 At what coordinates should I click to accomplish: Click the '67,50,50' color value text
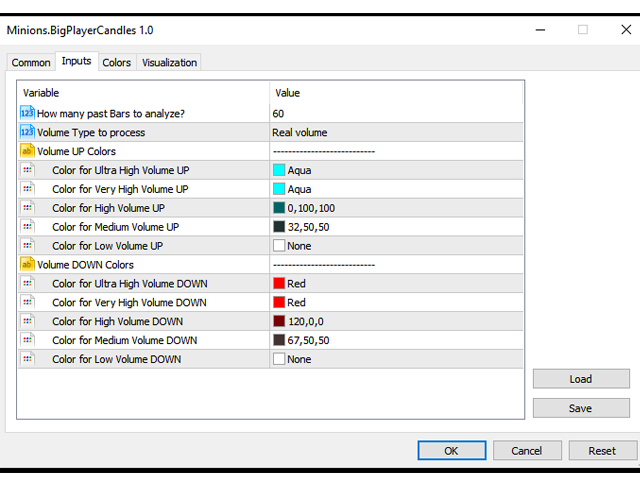[x=309, y=340]
